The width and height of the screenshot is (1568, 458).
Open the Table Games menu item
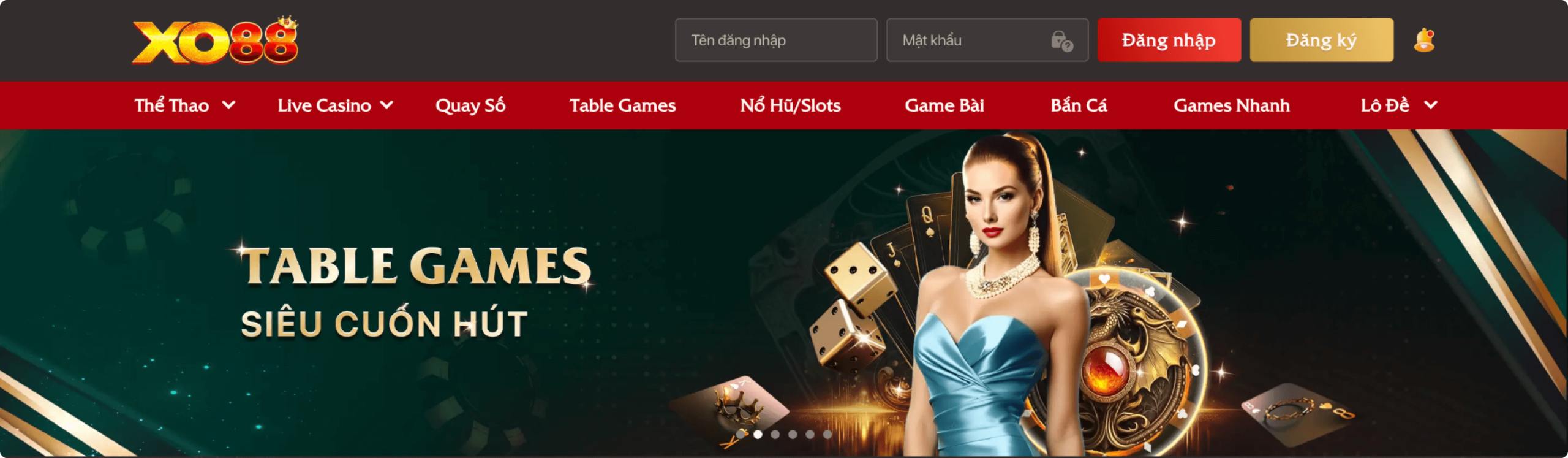pyautogui.click(x=622, y=105)
